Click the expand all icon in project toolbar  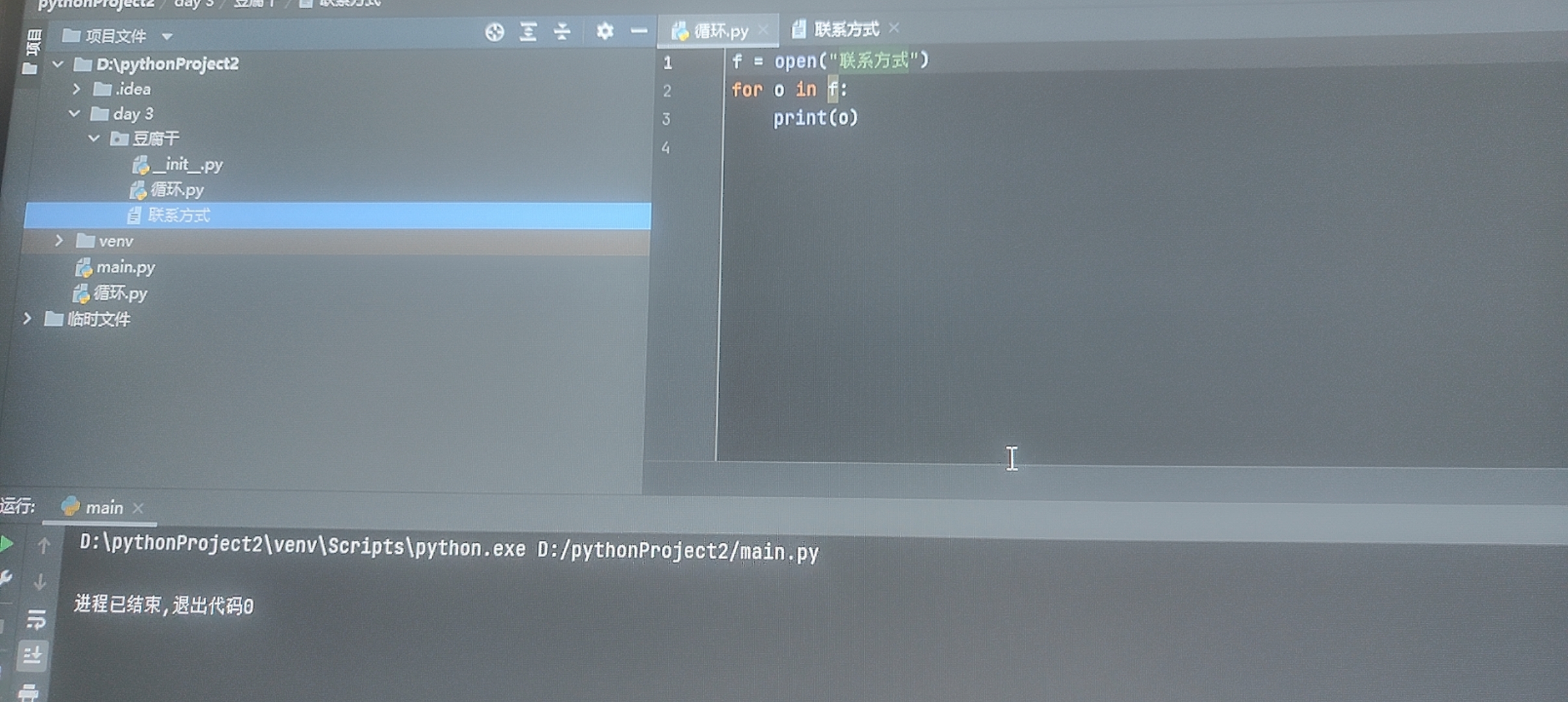(x=528, y=32)
